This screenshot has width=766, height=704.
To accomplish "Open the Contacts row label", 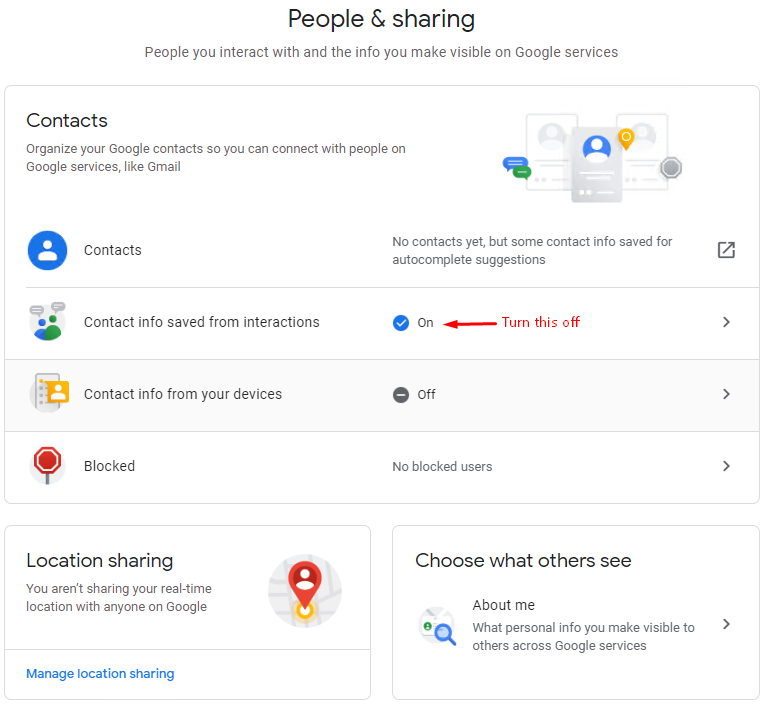I will pos(113,250).
